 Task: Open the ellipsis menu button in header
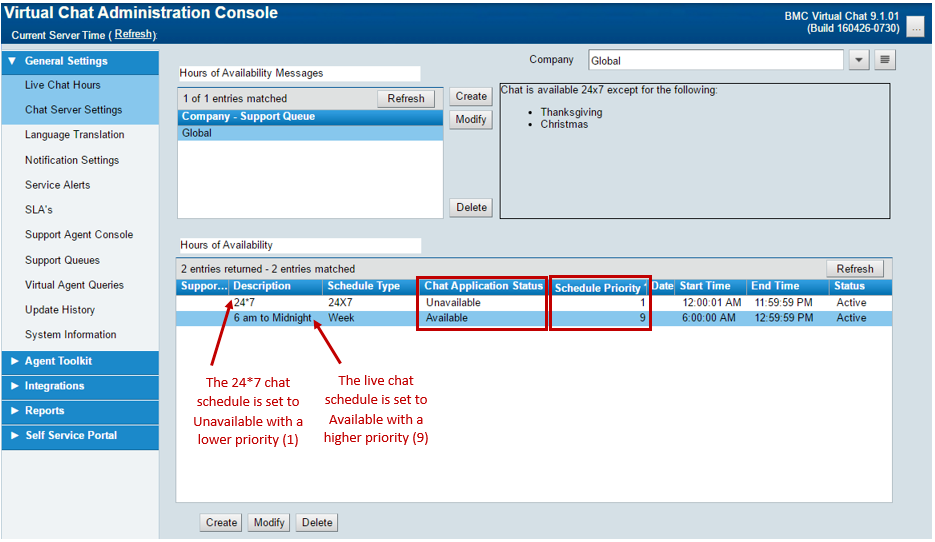[915, 27]
